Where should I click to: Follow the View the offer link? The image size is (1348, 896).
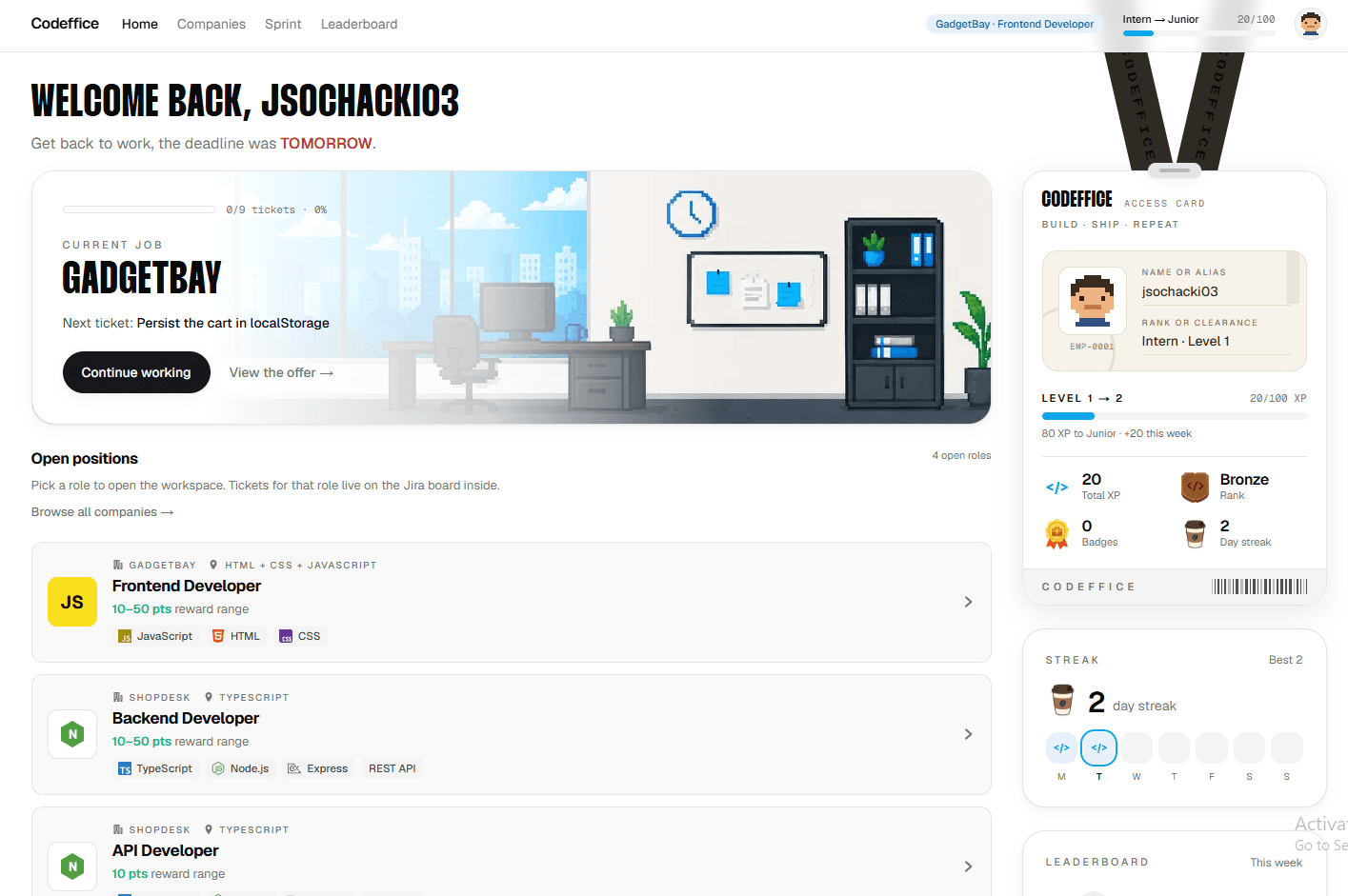click(281, 372)
